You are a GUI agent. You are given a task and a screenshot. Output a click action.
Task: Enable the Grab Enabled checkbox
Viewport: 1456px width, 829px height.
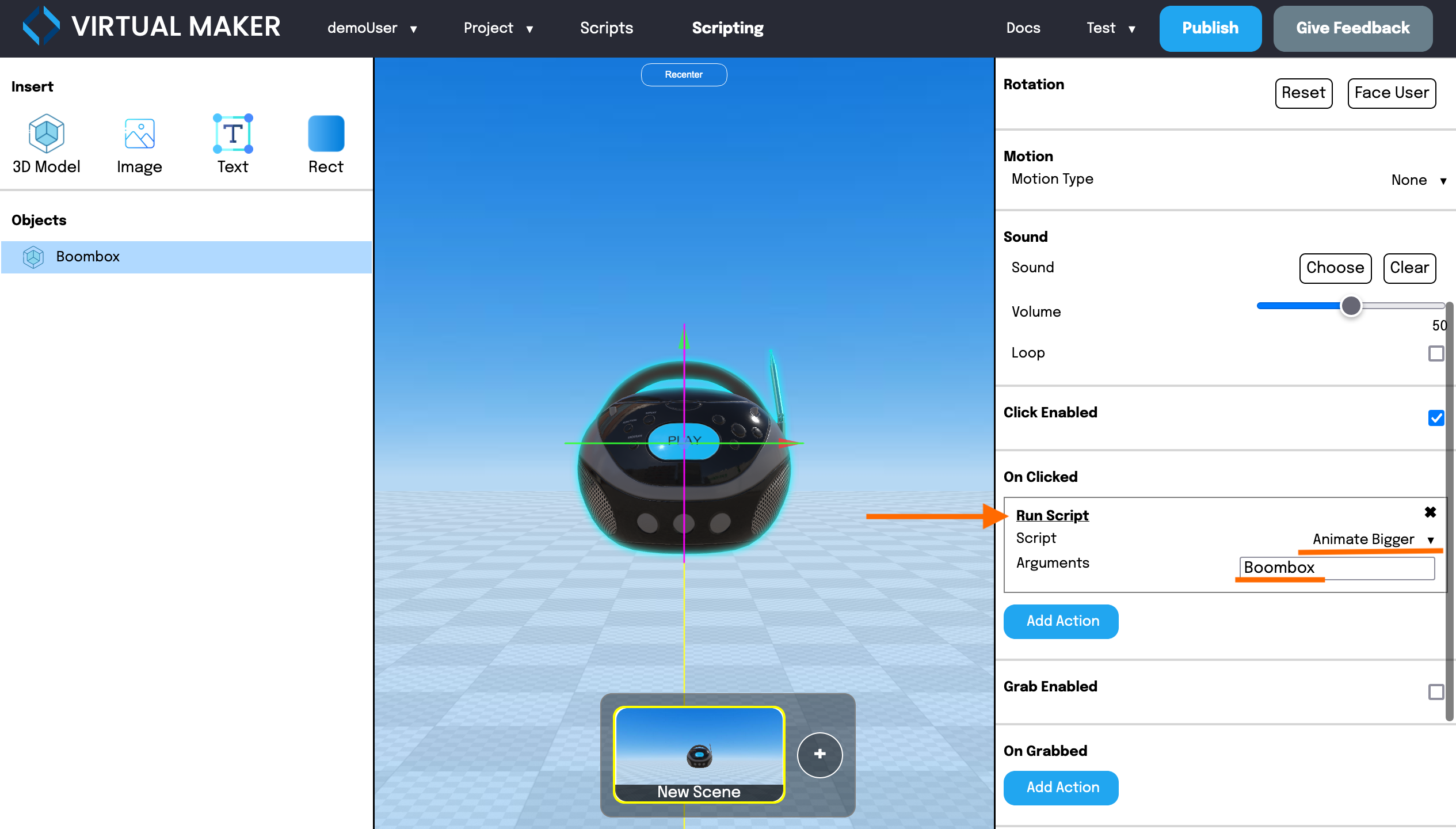pos(1436,691)
